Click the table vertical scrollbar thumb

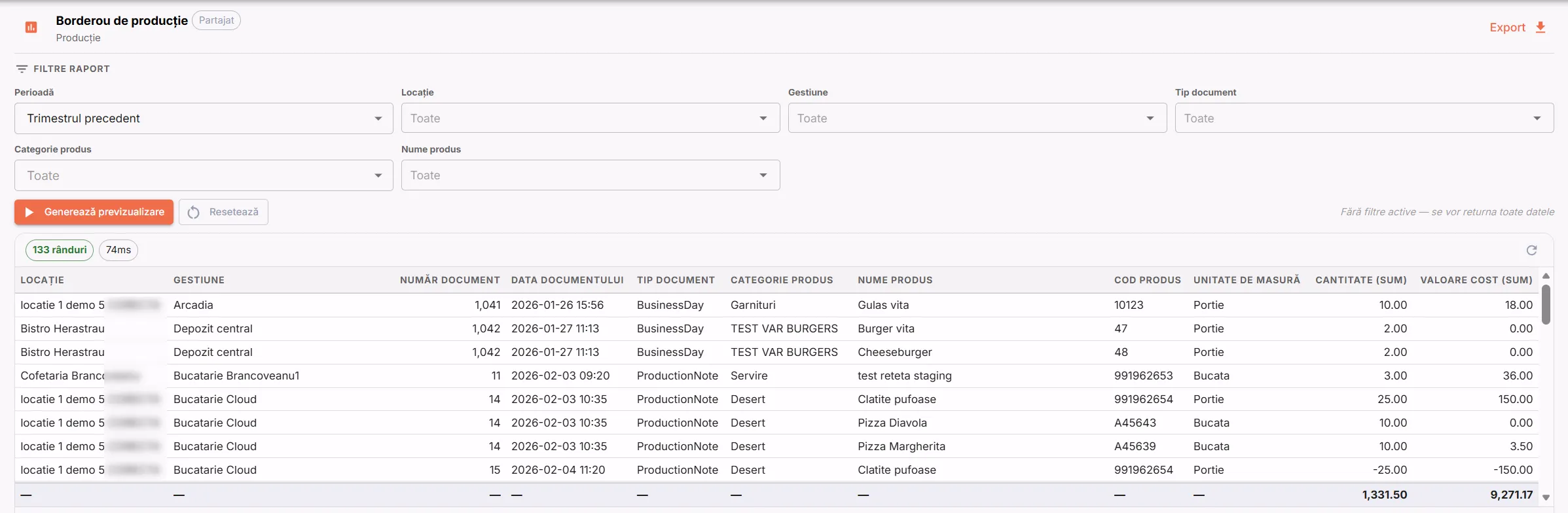click(x=1546, y=304)
